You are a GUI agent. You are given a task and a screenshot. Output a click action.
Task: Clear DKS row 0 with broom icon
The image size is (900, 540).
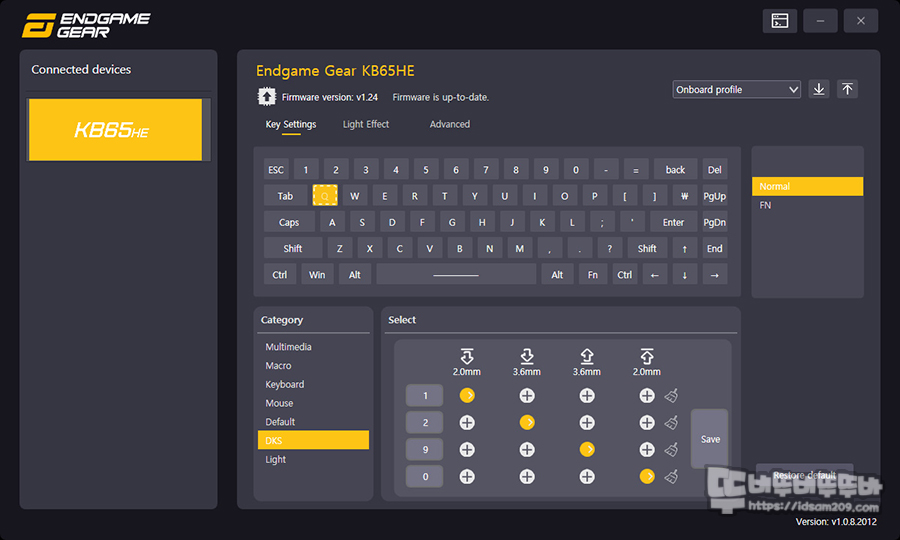[672, 476]
